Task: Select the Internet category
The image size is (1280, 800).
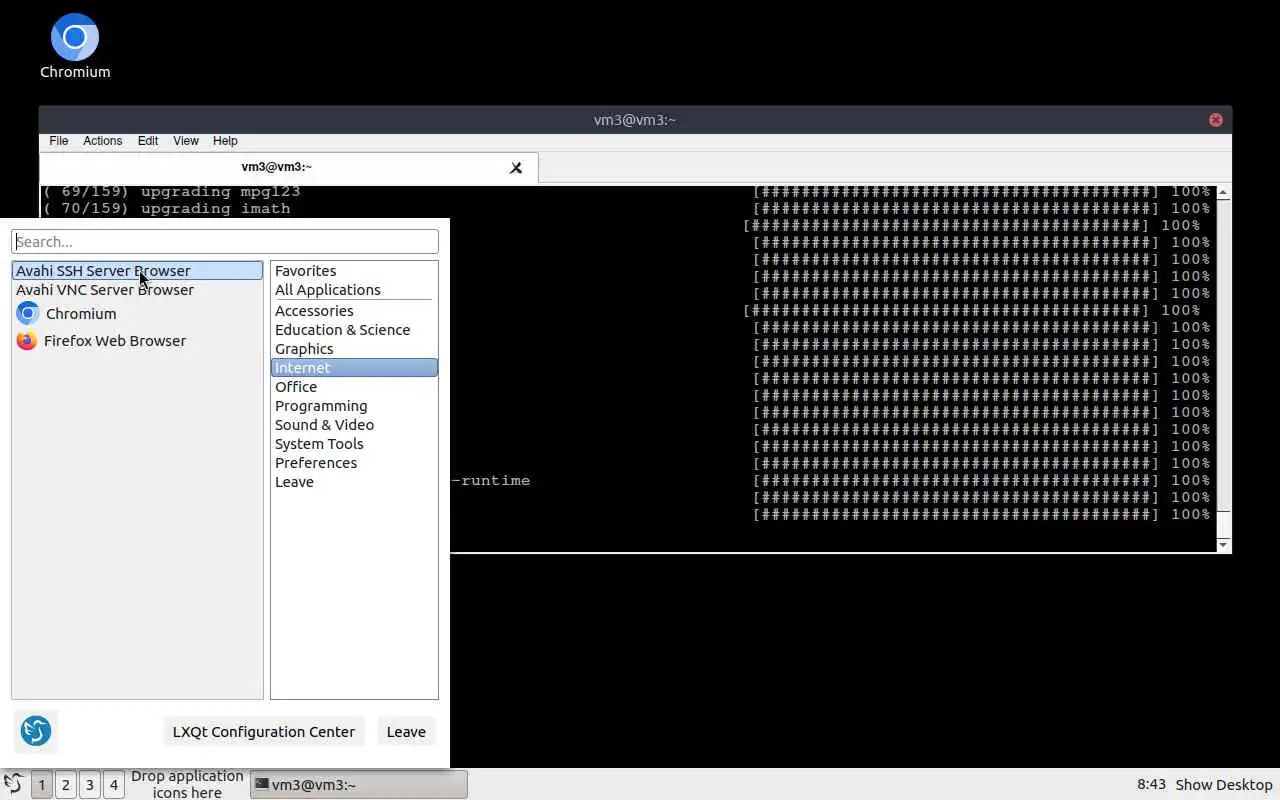Action: (x=354, y=368)
